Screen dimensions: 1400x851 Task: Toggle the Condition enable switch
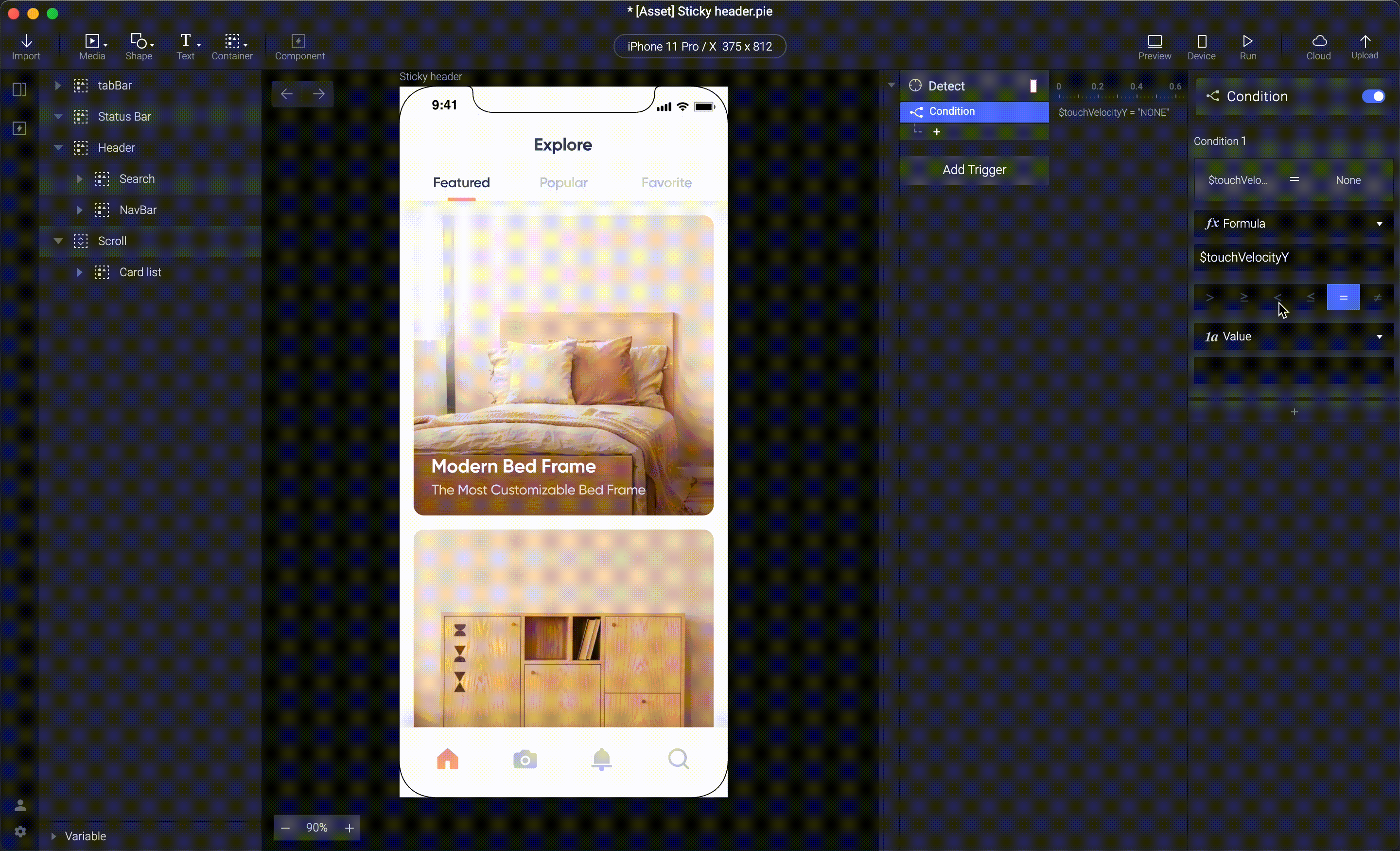(x=1374, y=96)
